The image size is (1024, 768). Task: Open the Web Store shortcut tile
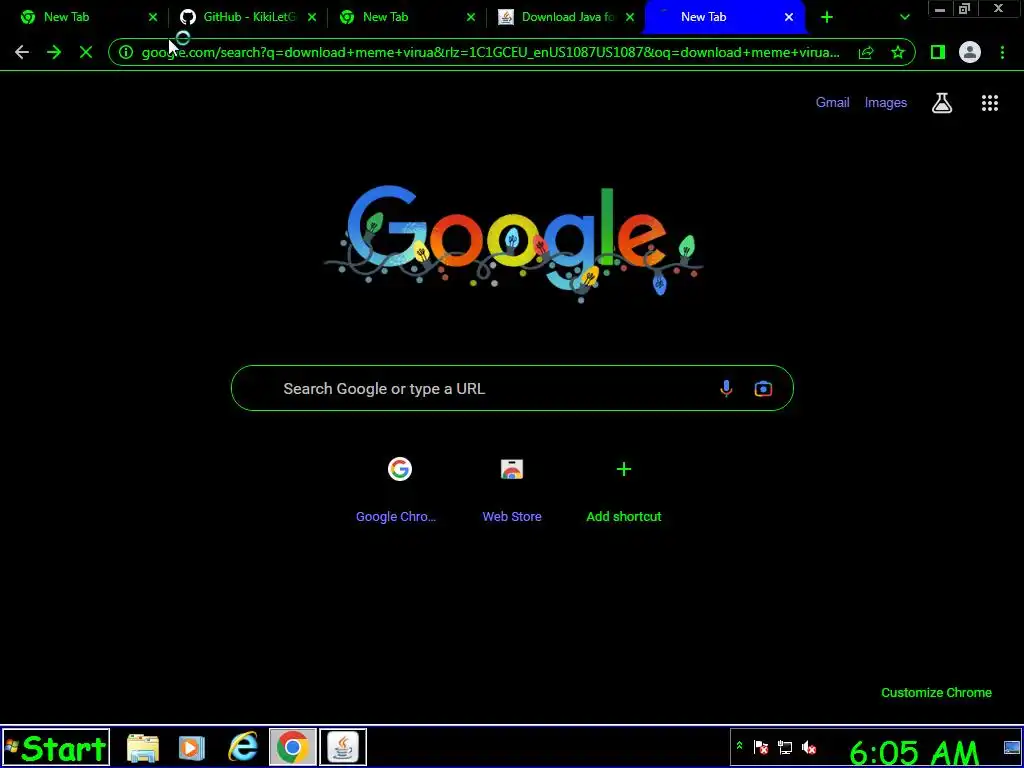pos(511,490)
